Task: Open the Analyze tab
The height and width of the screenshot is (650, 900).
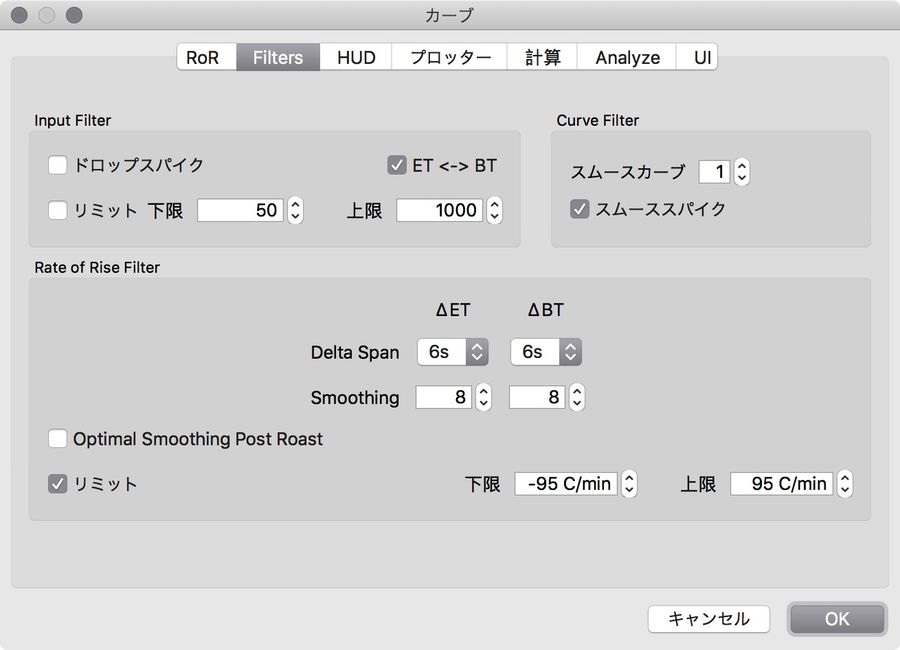Action: click(627, 57)
